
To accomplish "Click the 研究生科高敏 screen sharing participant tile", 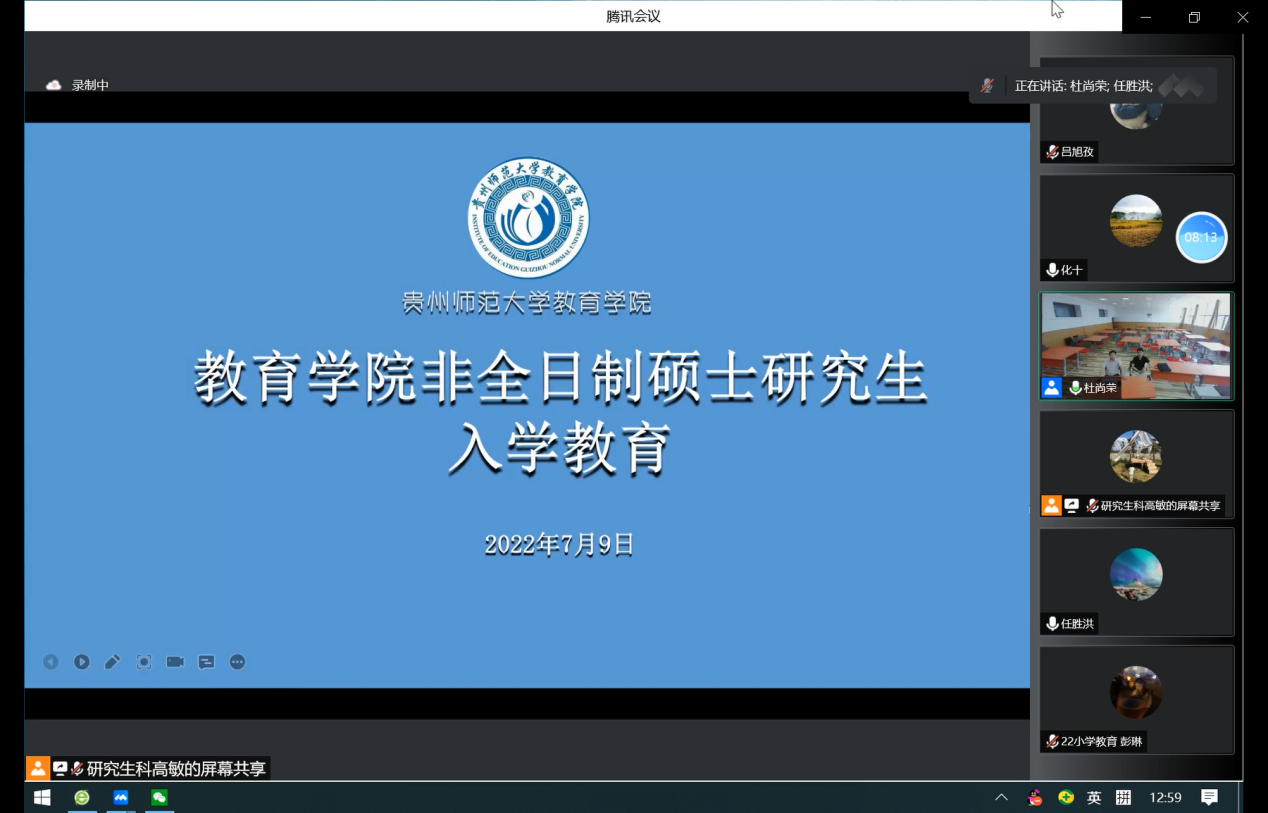I will [1136, 457].
